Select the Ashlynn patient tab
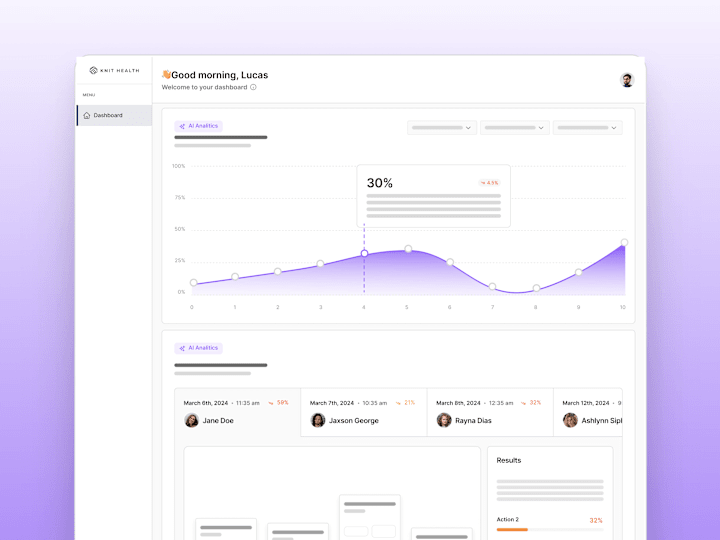Screen dimensions: 720x540 [588, 412]
